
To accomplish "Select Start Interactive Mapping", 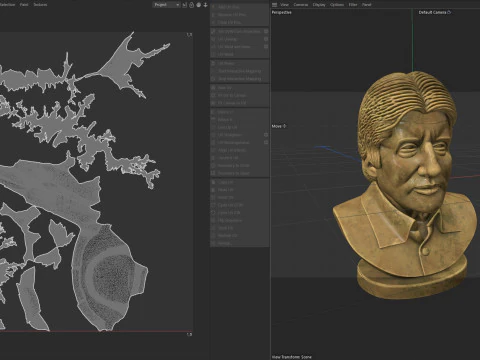I will (x=240, y=71).
